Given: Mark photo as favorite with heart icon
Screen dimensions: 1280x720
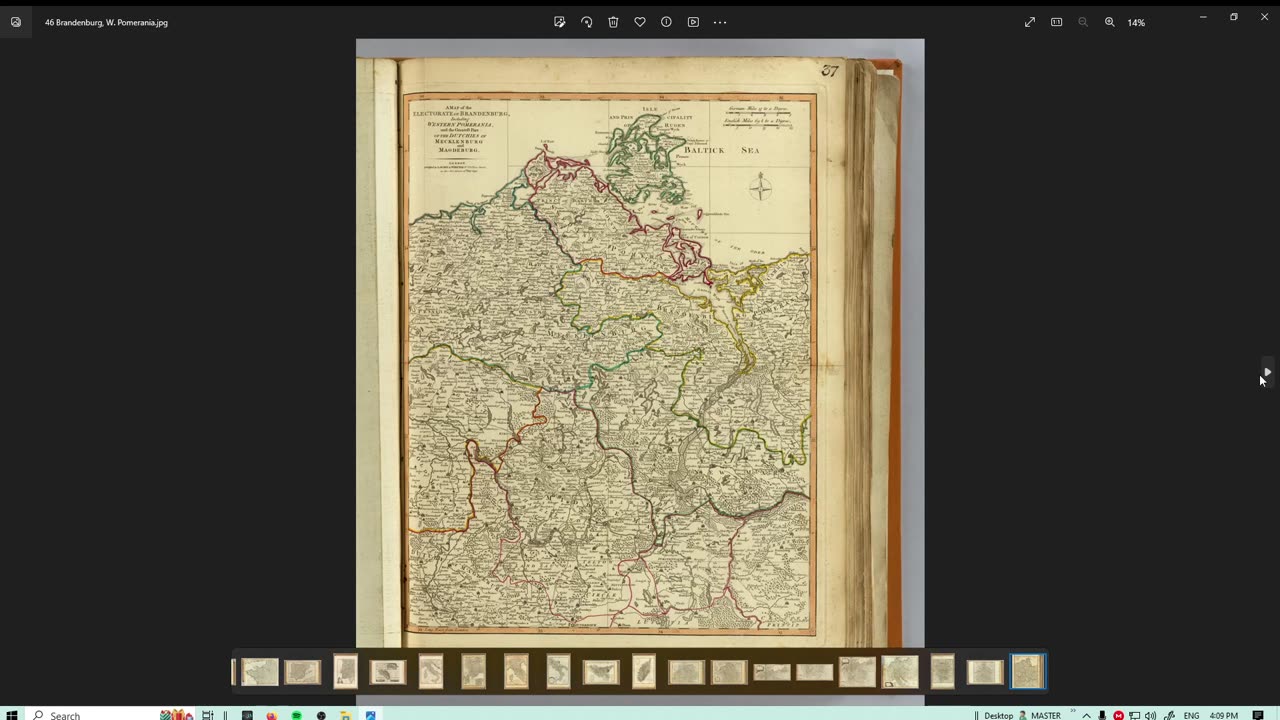Looking at the screenshot, I should tap(640, 22).
